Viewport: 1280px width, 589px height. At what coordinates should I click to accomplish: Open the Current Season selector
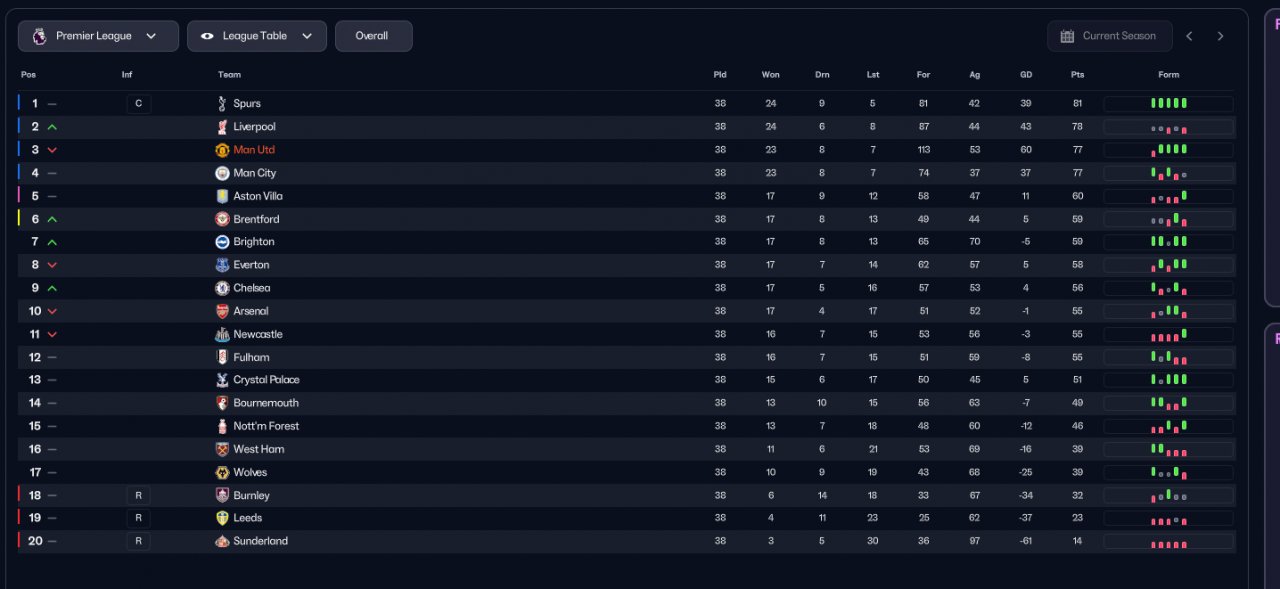tap(1108, 36)
